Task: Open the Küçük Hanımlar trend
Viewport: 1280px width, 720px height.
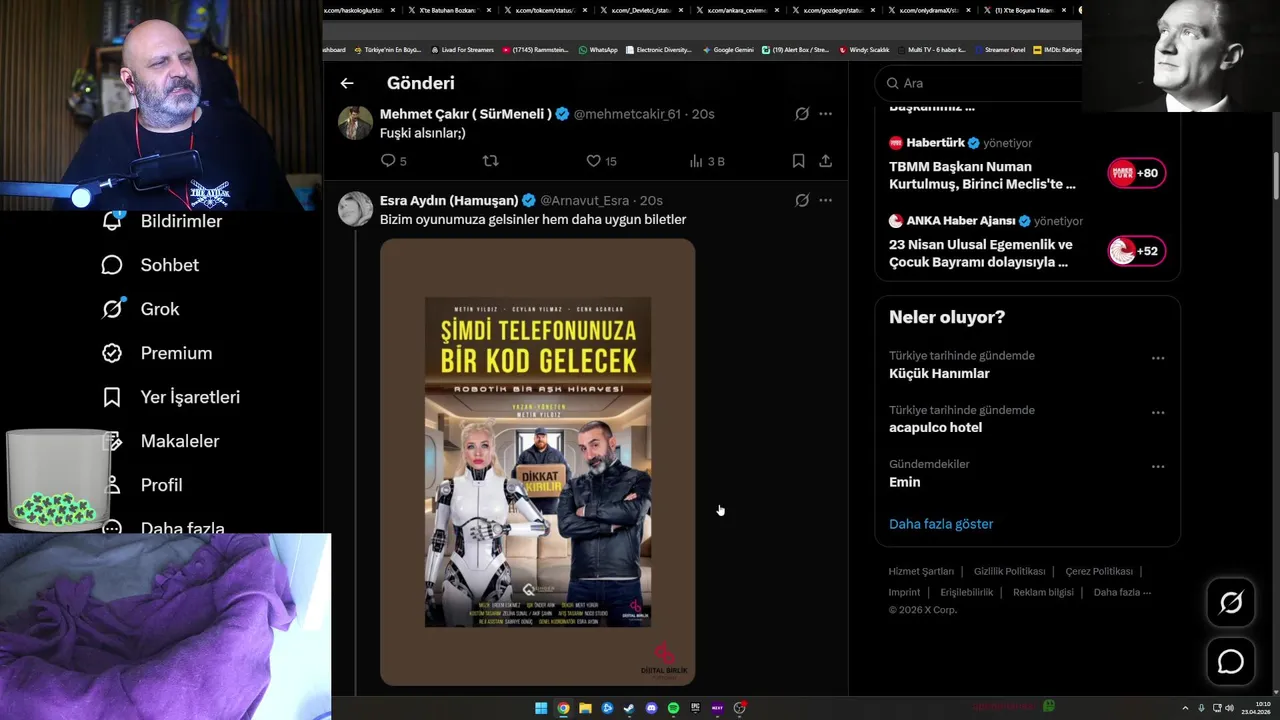Action: point(939,373)
